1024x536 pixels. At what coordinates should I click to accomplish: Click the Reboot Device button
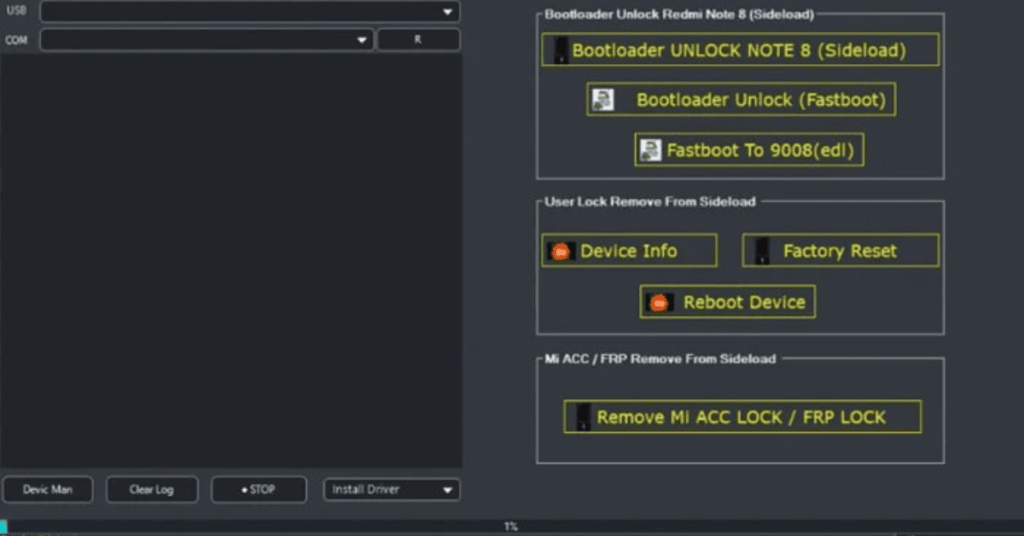(x=728, y=302)
